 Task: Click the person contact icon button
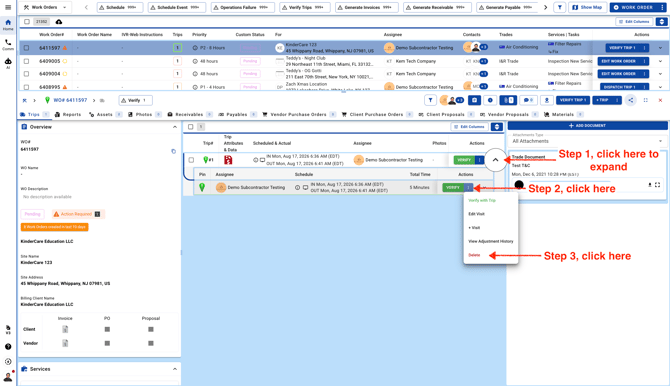coord(547,100)
